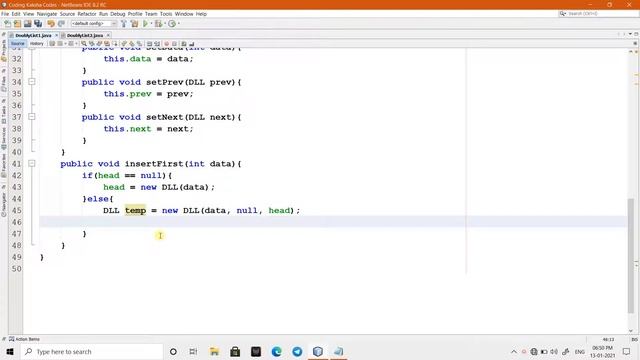Click insertFirst method name on line 41
Viewport: 640px width, 360px height.
pyautogui.click(x=155, y=164)
